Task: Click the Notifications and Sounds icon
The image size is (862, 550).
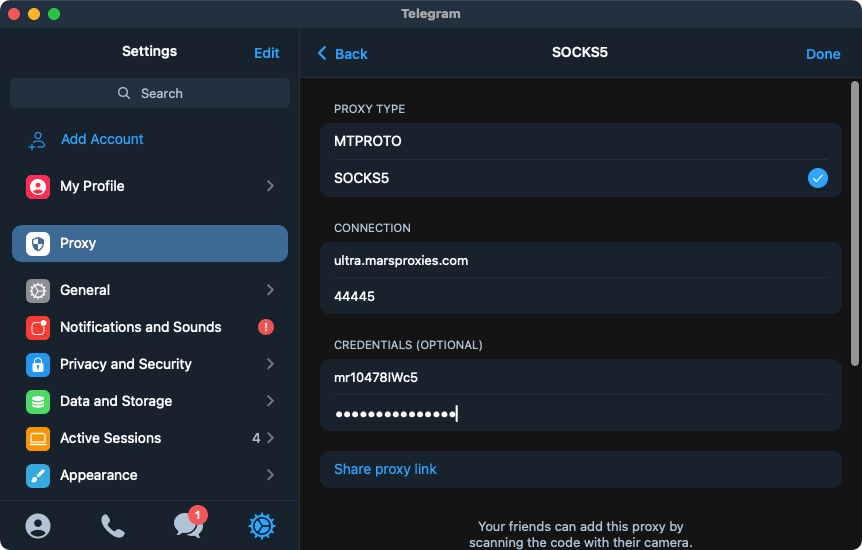Action: 38,328
